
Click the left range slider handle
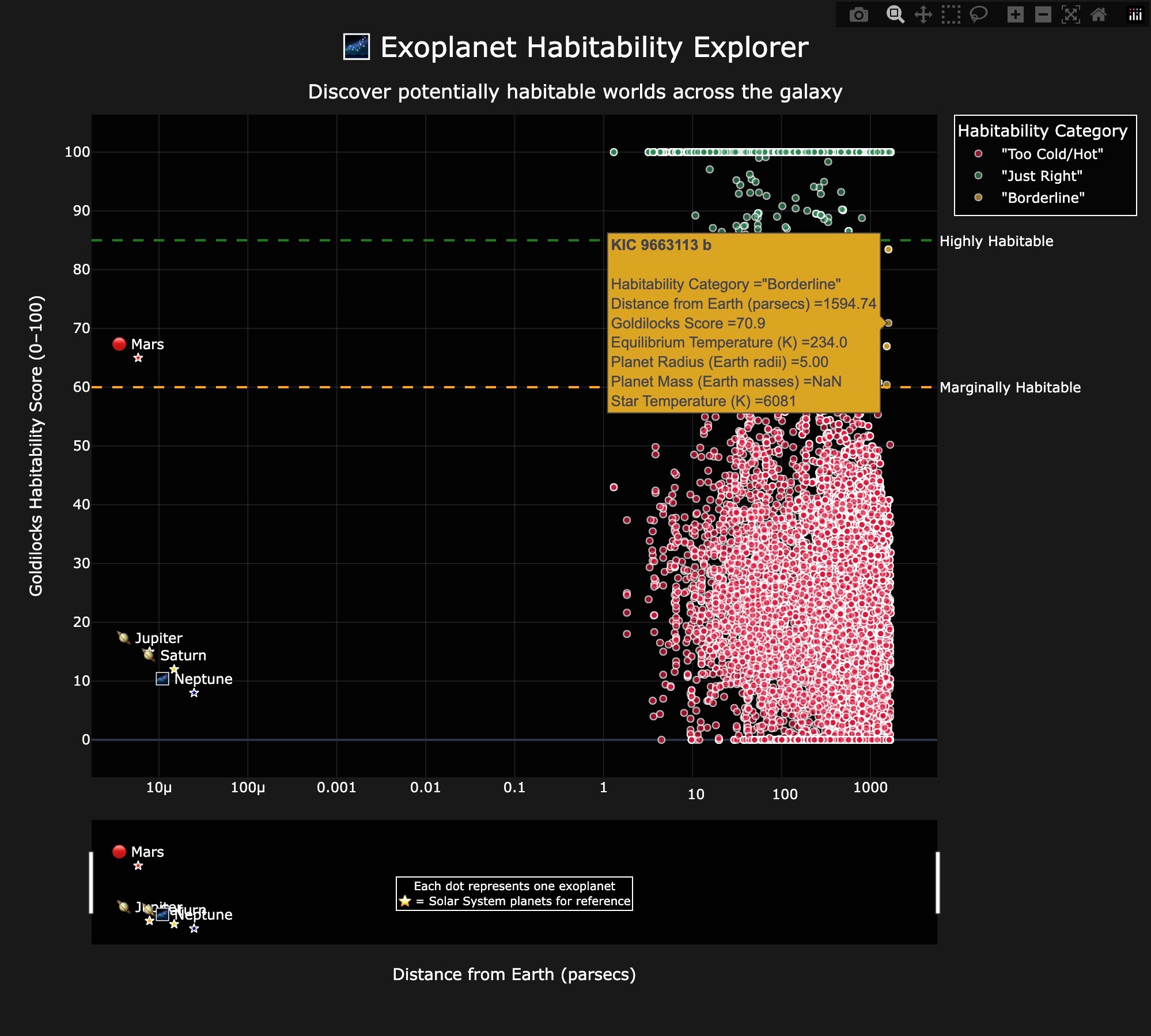click(91, 882)
